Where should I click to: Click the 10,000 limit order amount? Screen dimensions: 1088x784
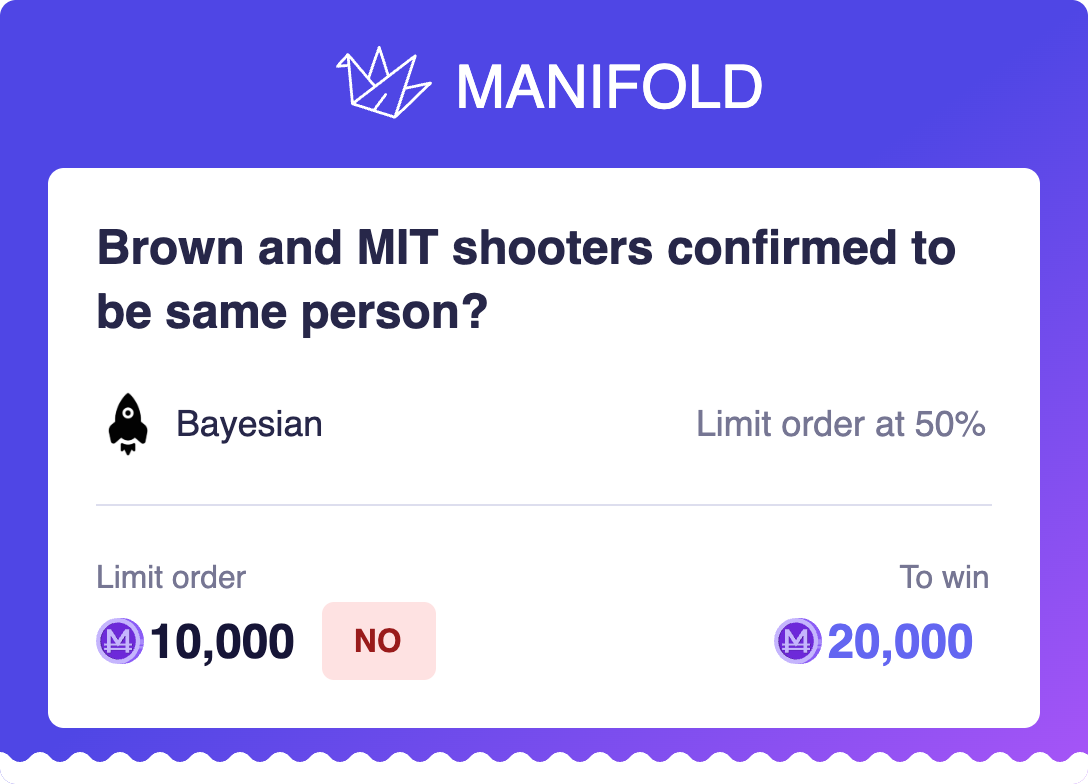coord(222,642)
